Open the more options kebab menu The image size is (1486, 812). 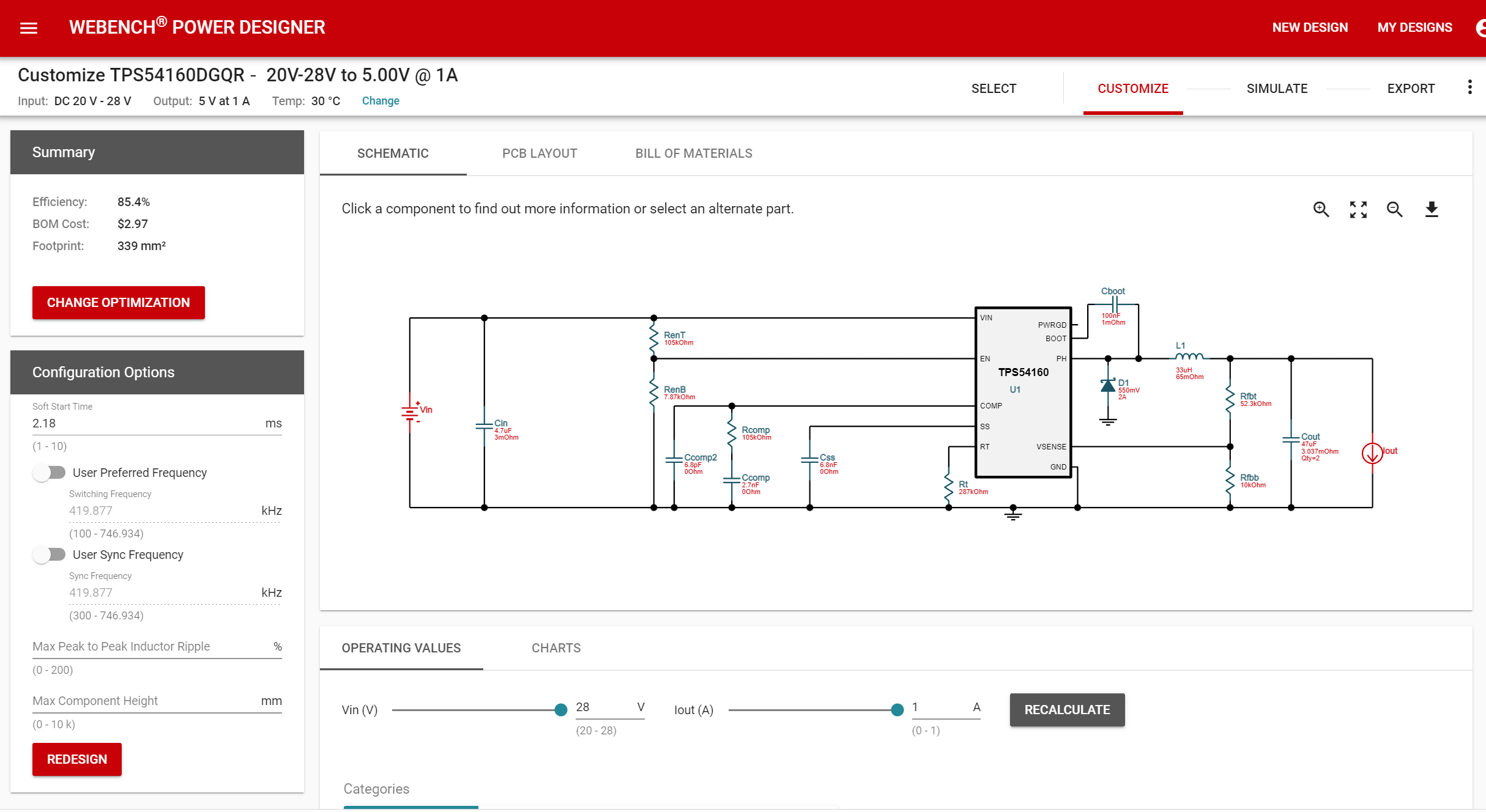click(x=1469, y=87)
